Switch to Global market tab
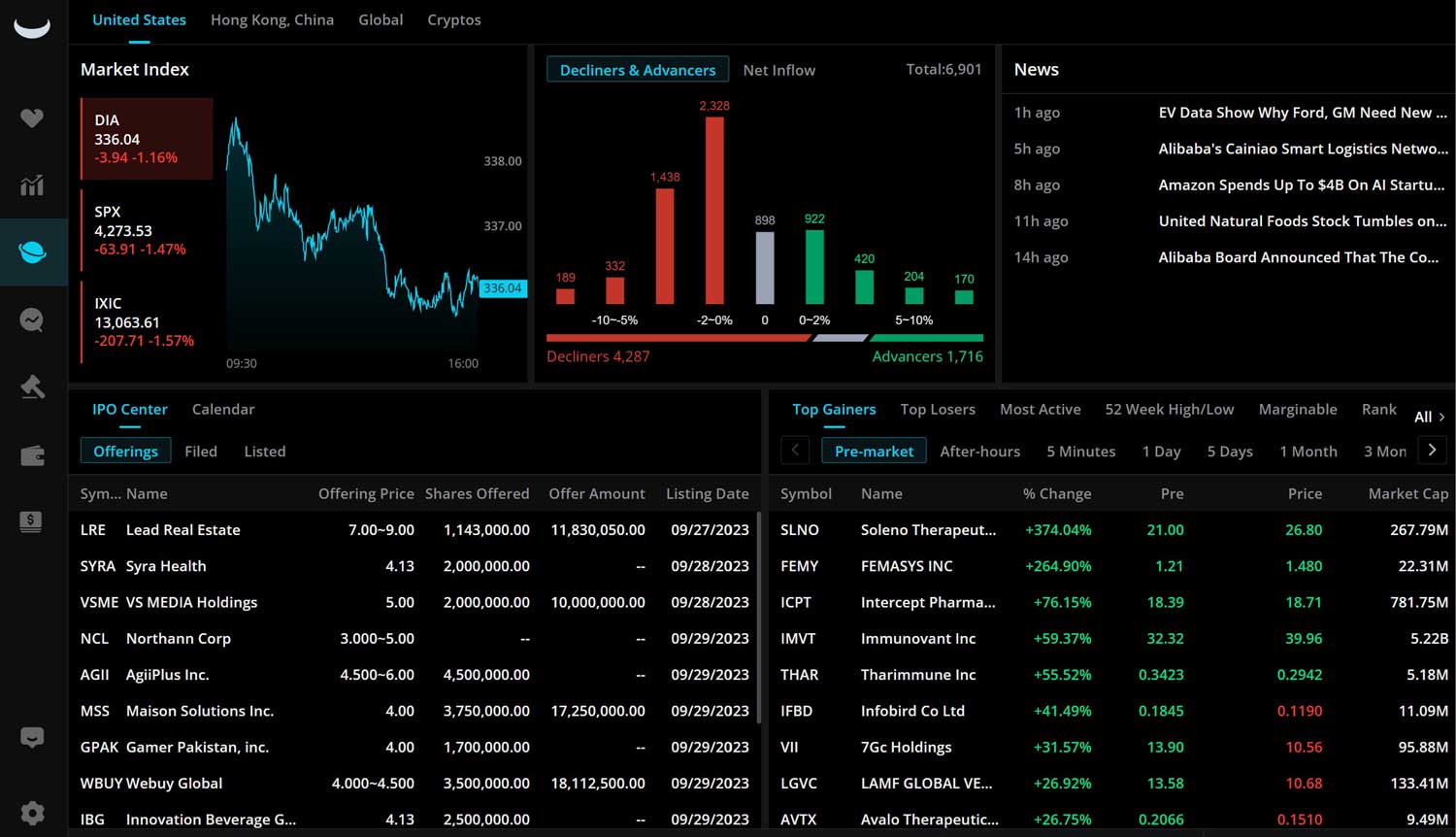1456x837 pixels. tap(381, 19)
